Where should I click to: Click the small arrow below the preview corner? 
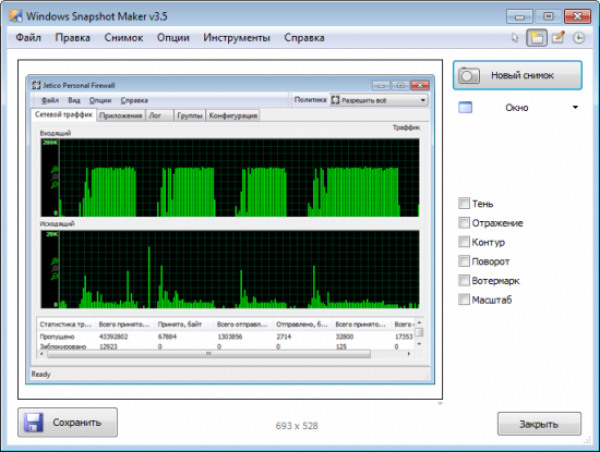[440, 403]
